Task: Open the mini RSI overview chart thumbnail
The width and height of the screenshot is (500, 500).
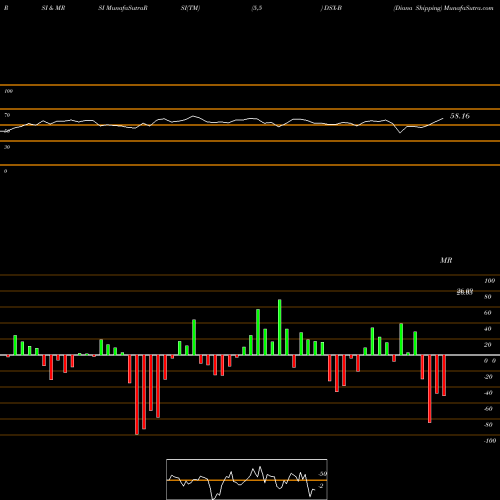Action: click(x=247, y=479)
